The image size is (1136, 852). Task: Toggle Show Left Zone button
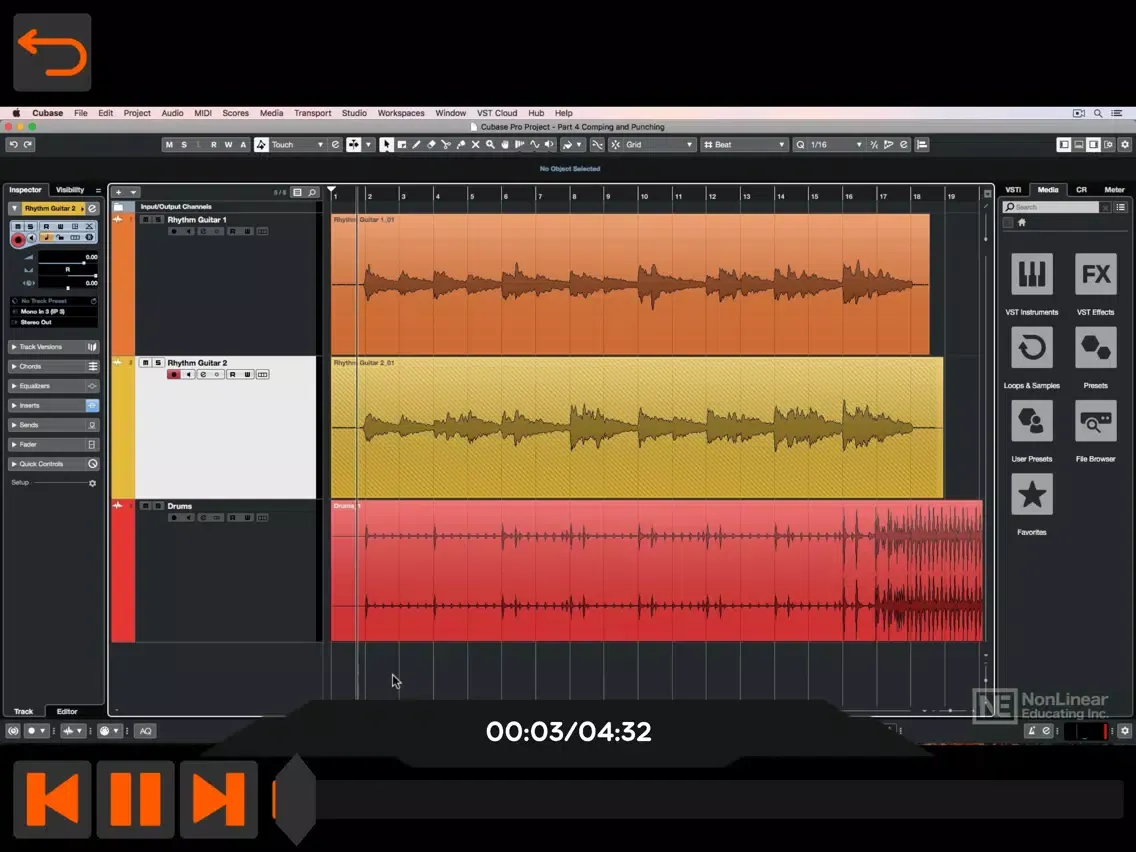click(x=1064, y=145)
